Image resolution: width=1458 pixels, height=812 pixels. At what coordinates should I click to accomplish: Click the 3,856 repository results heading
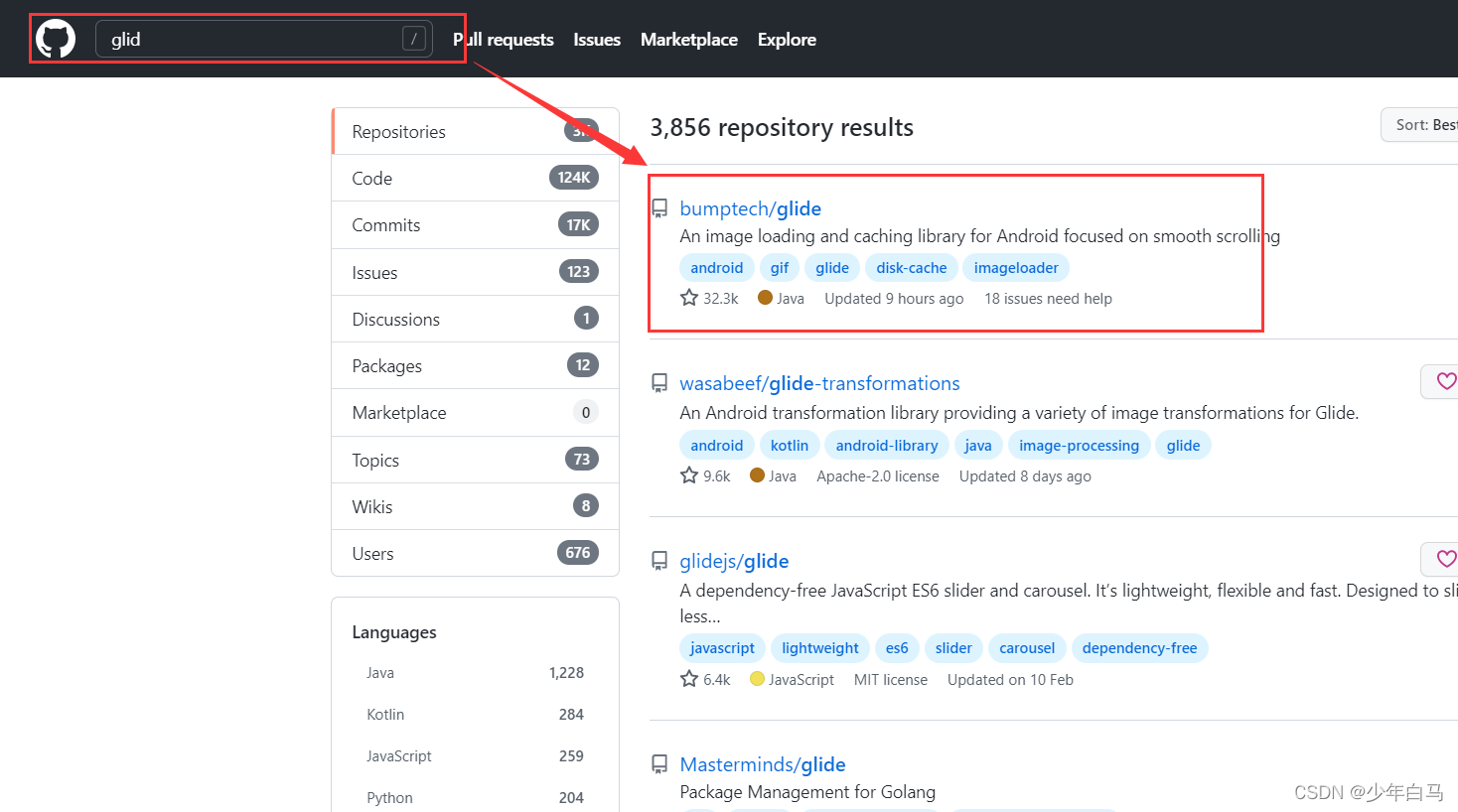pyautogui.click(x=782, y=127)
